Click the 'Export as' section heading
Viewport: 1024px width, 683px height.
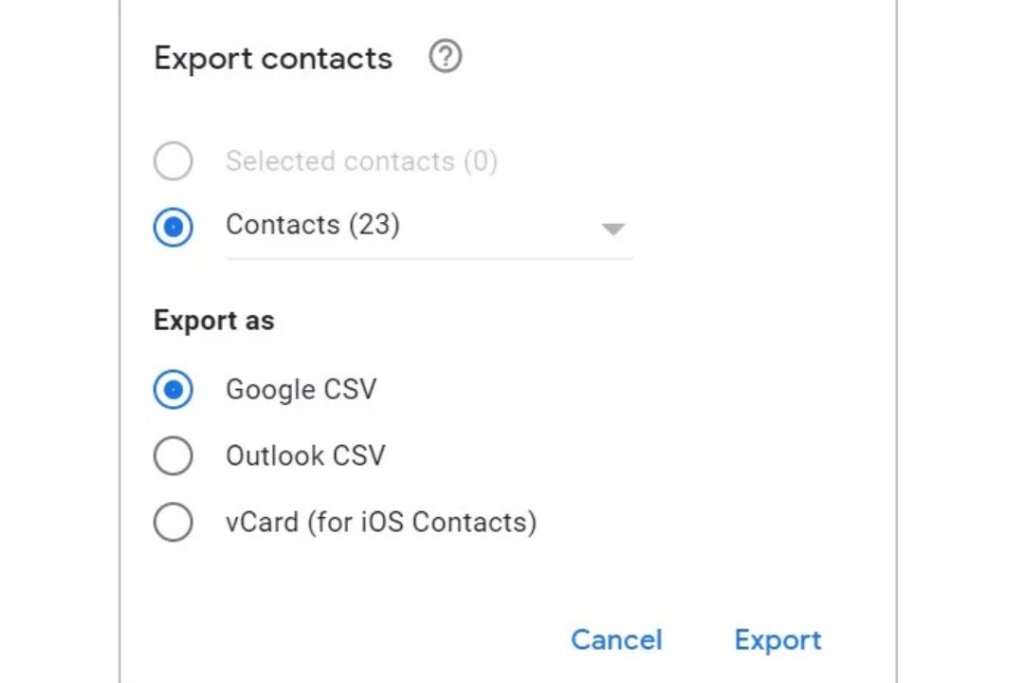[x=214, y=321]
